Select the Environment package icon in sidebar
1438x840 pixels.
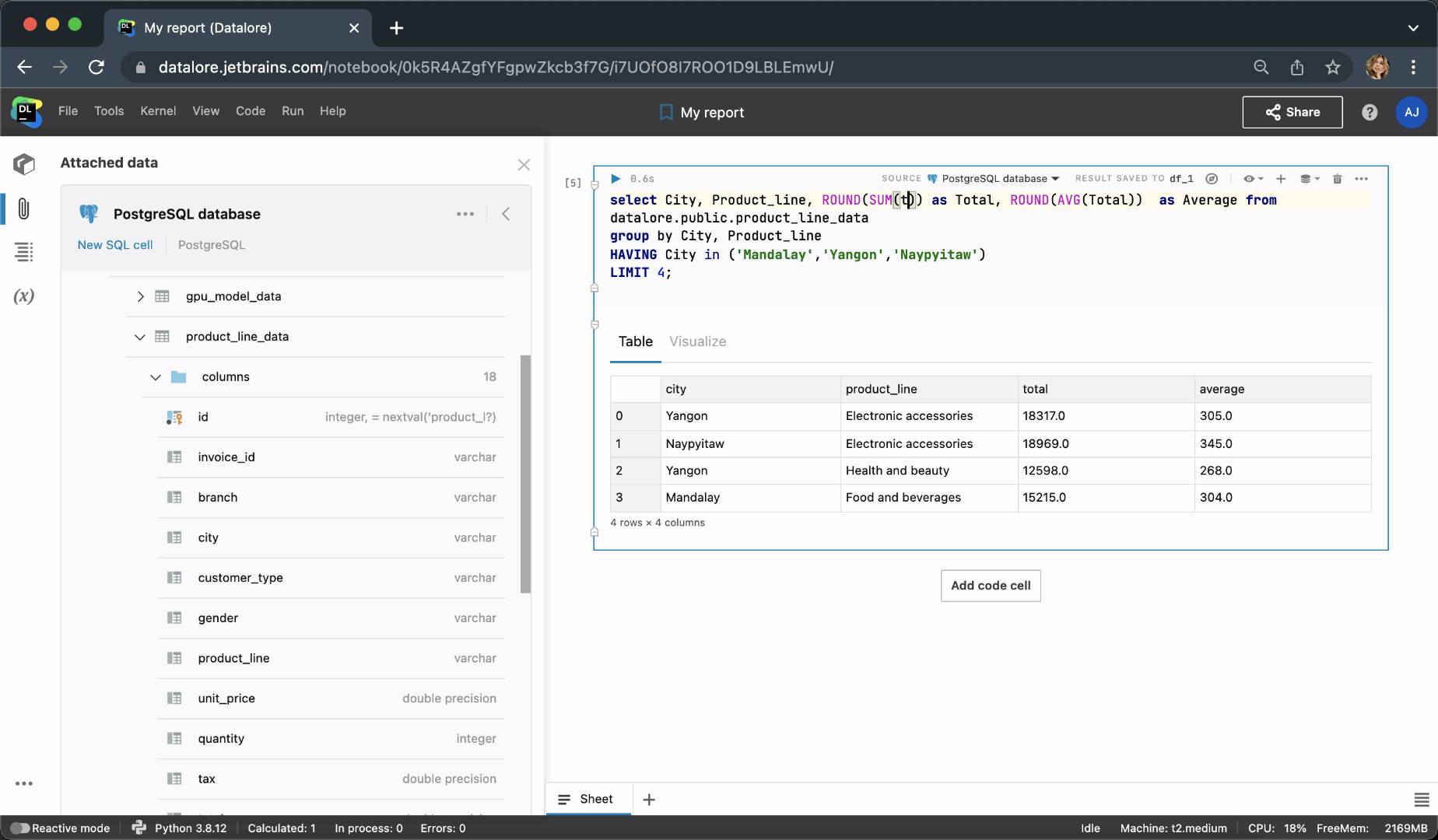pos(24,164)
